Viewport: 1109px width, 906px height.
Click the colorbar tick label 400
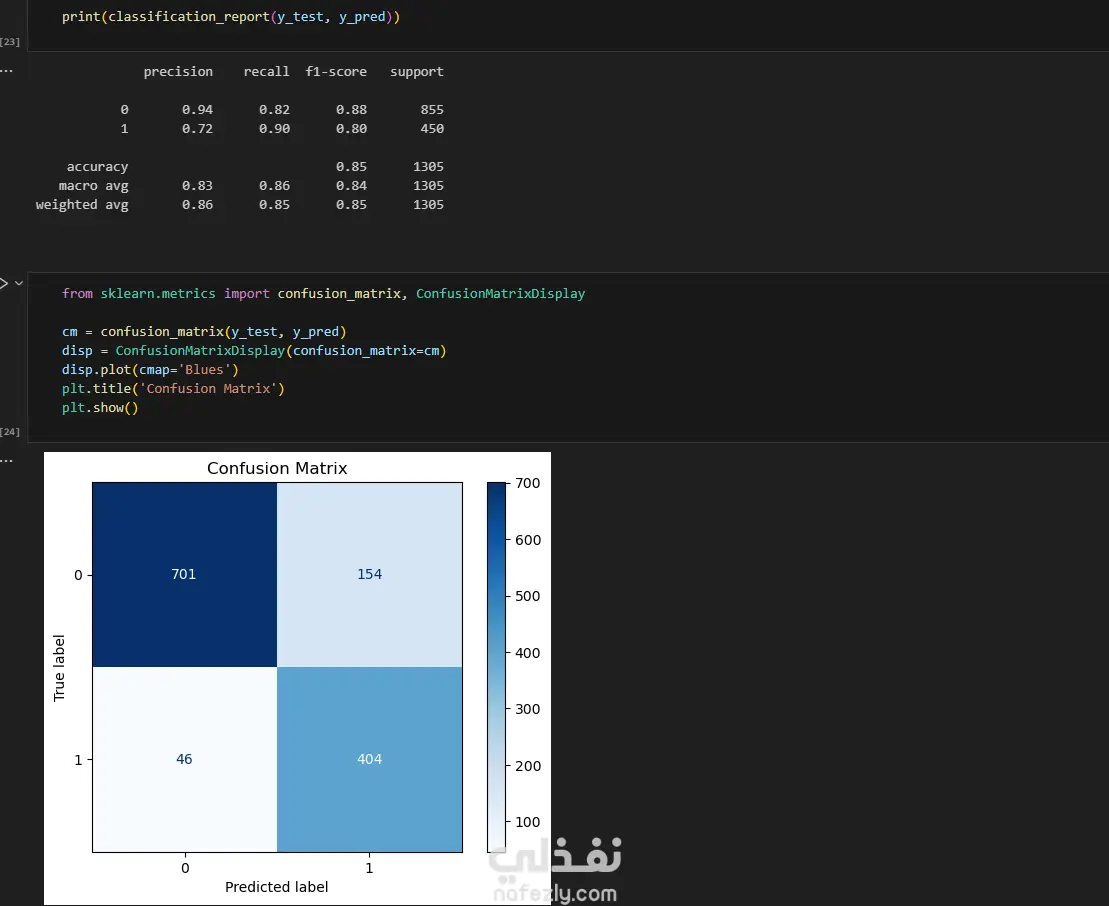click(x=528, y=654)
